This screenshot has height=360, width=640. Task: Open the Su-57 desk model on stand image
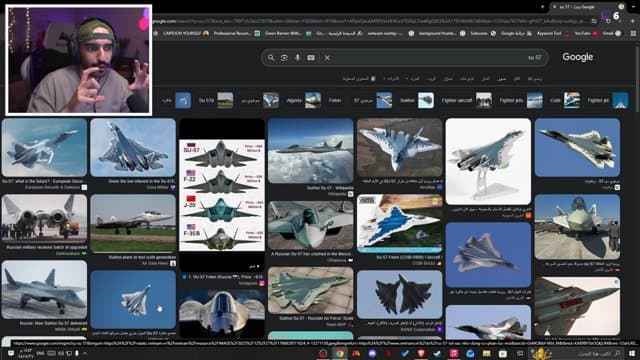[x=488, y=161]
